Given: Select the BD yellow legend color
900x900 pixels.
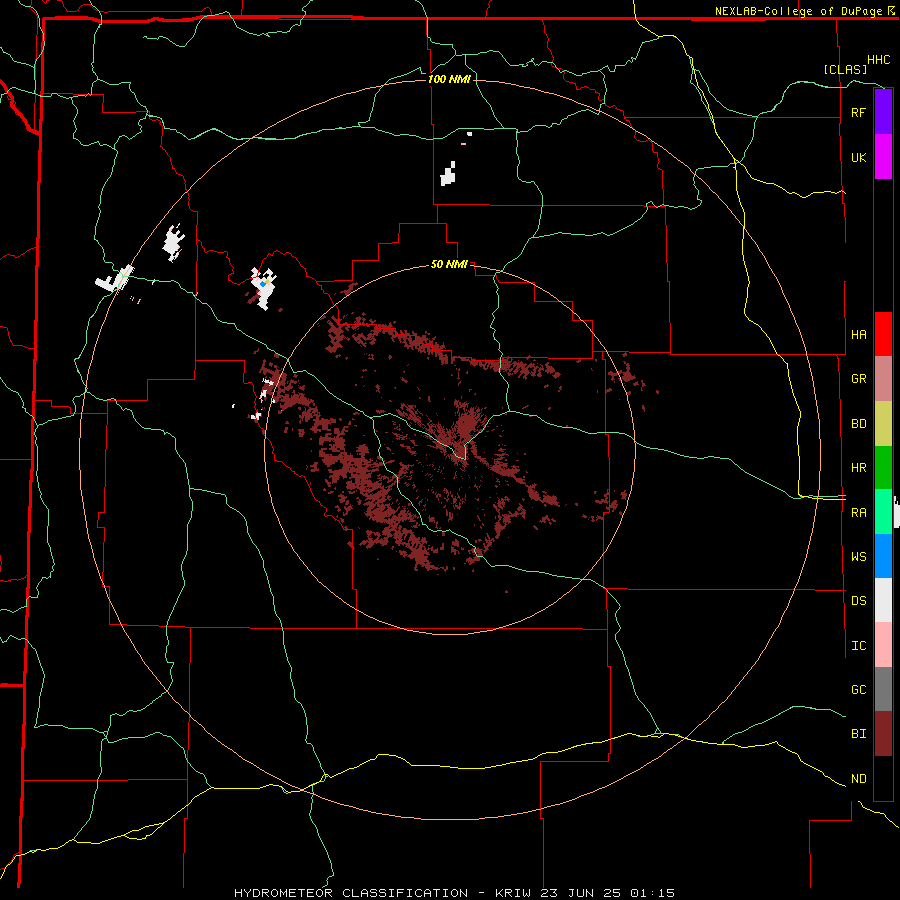Looking at the screenshot, I should [x=883, y=424].
